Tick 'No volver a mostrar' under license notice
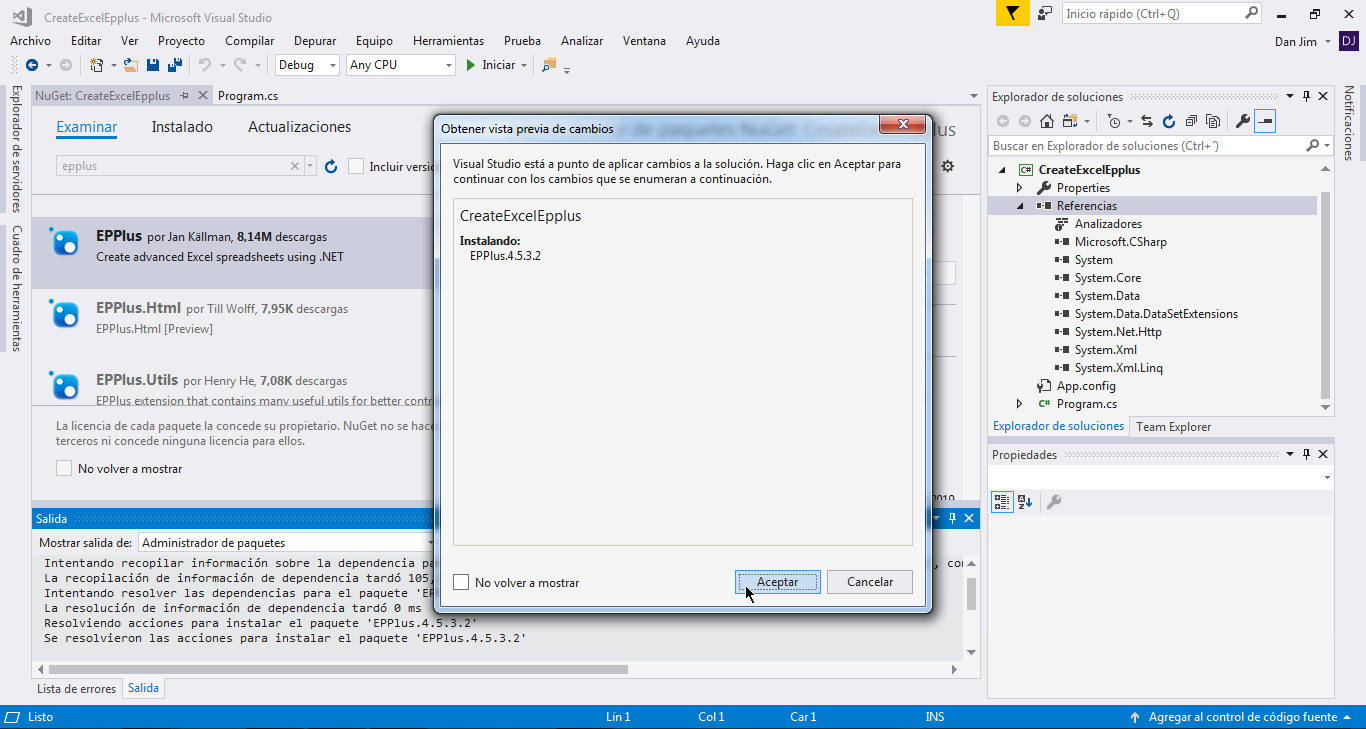1366x729 pixels. [64, 468]
